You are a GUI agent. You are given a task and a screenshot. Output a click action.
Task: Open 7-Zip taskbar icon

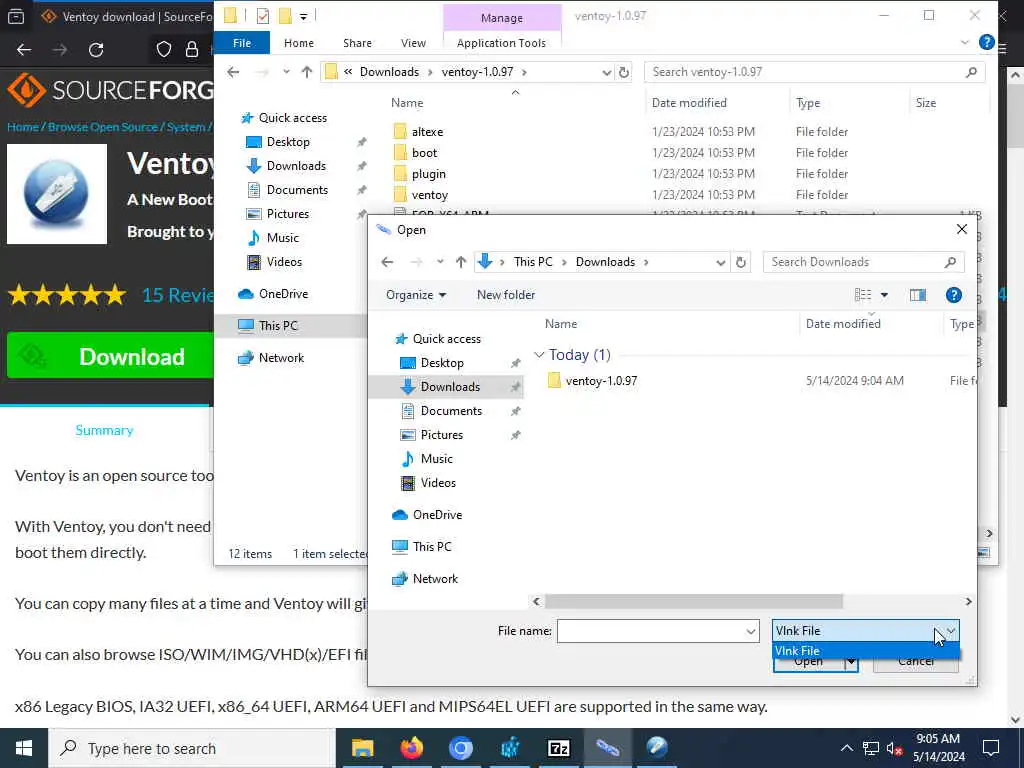tap(558, 748)
